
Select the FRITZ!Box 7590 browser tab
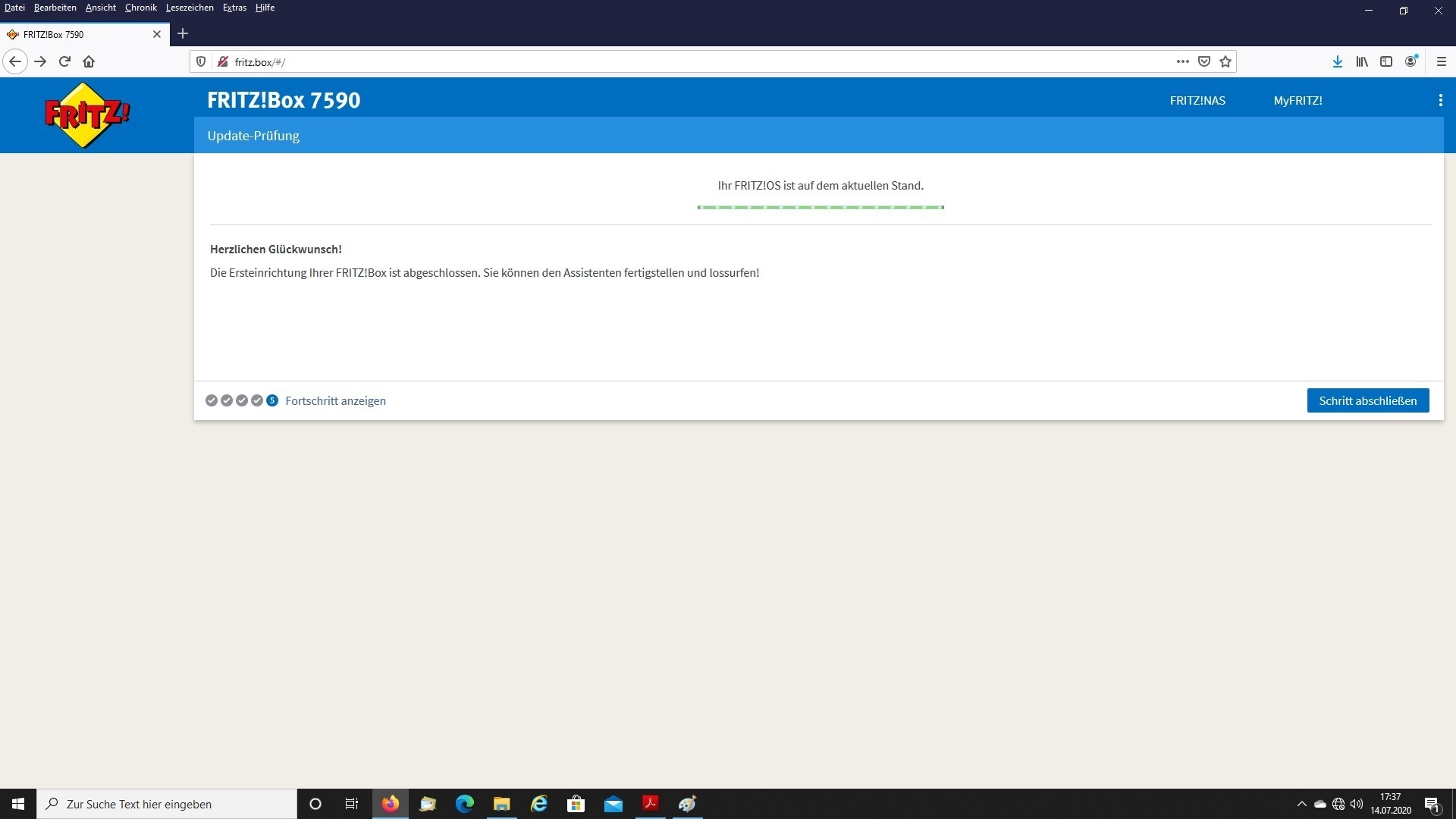point(83,34)
